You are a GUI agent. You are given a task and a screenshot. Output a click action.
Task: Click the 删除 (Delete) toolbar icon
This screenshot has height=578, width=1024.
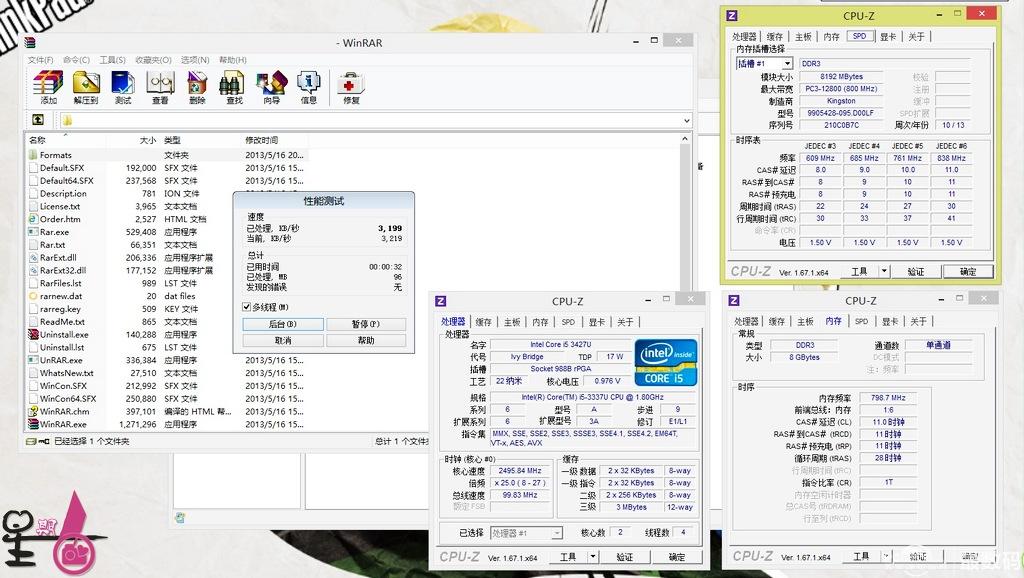[197, 88]
